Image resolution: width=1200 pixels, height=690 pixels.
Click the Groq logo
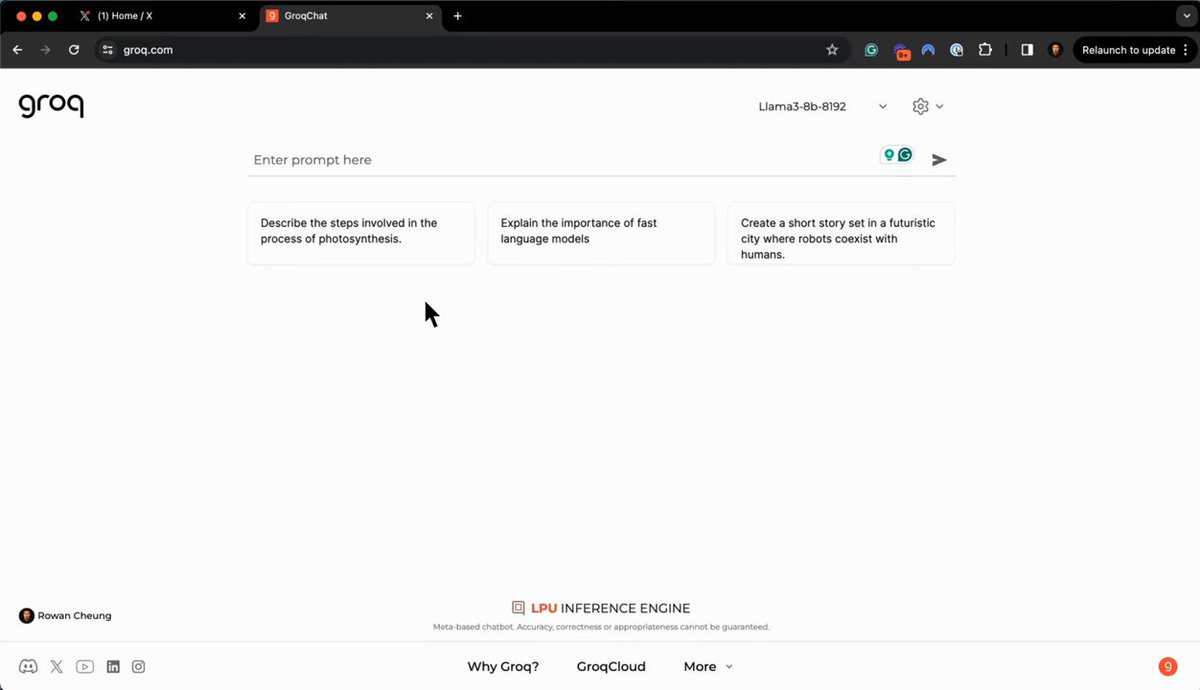51,105
